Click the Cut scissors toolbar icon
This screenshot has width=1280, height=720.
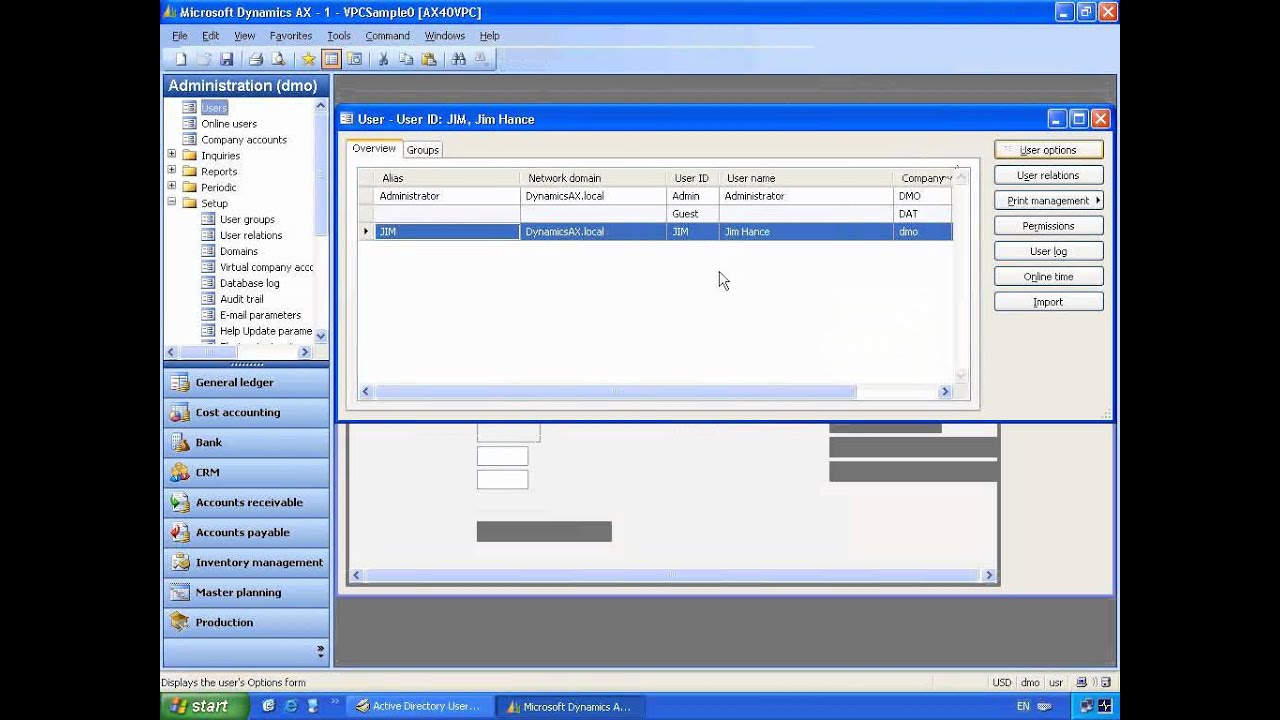coord(383,59)
